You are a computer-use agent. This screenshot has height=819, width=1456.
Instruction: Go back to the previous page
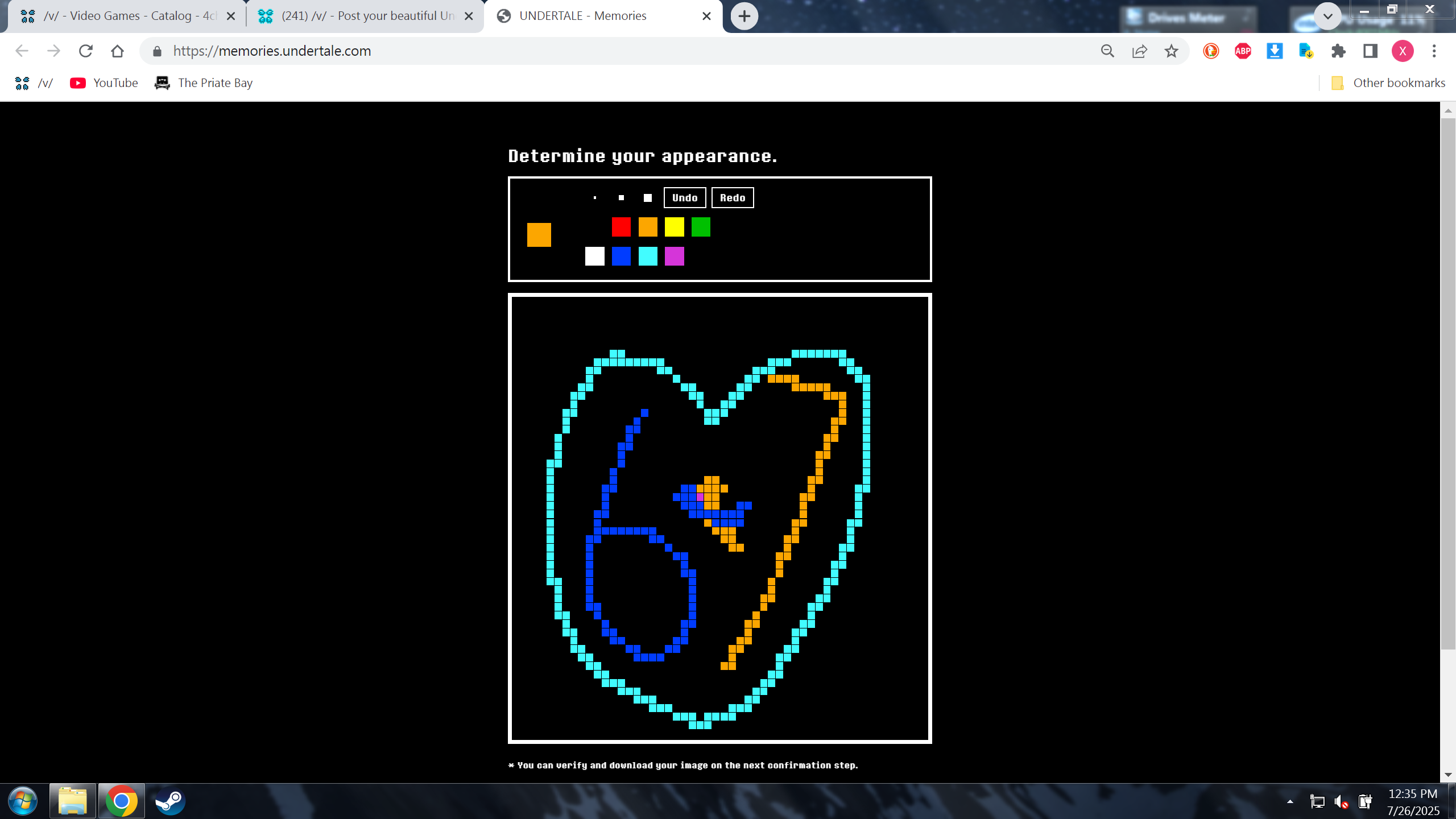[22, 51]
